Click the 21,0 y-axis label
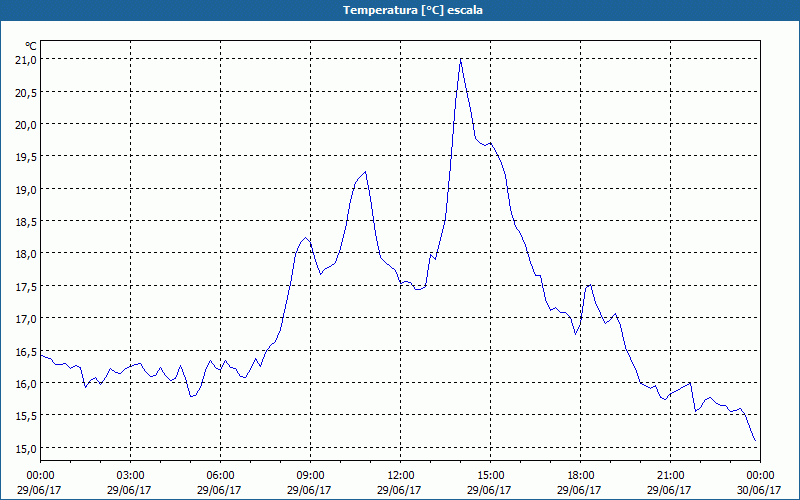Screen dimensions: 800x500 click(26, 60)
